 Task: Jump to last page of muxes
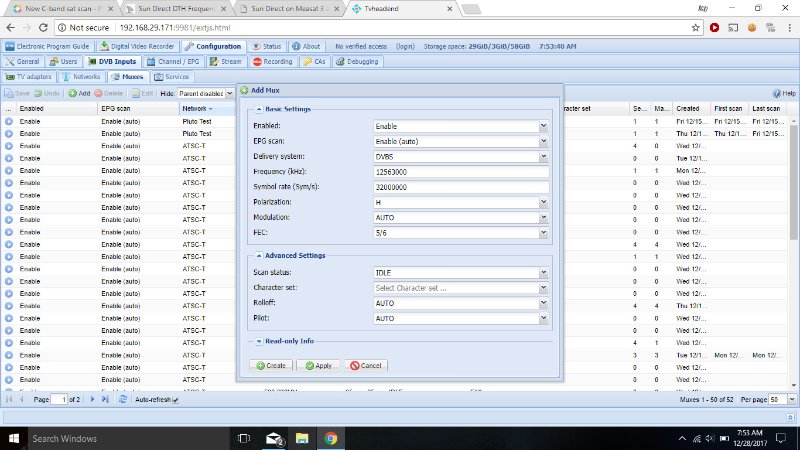(x=105, y=399)
